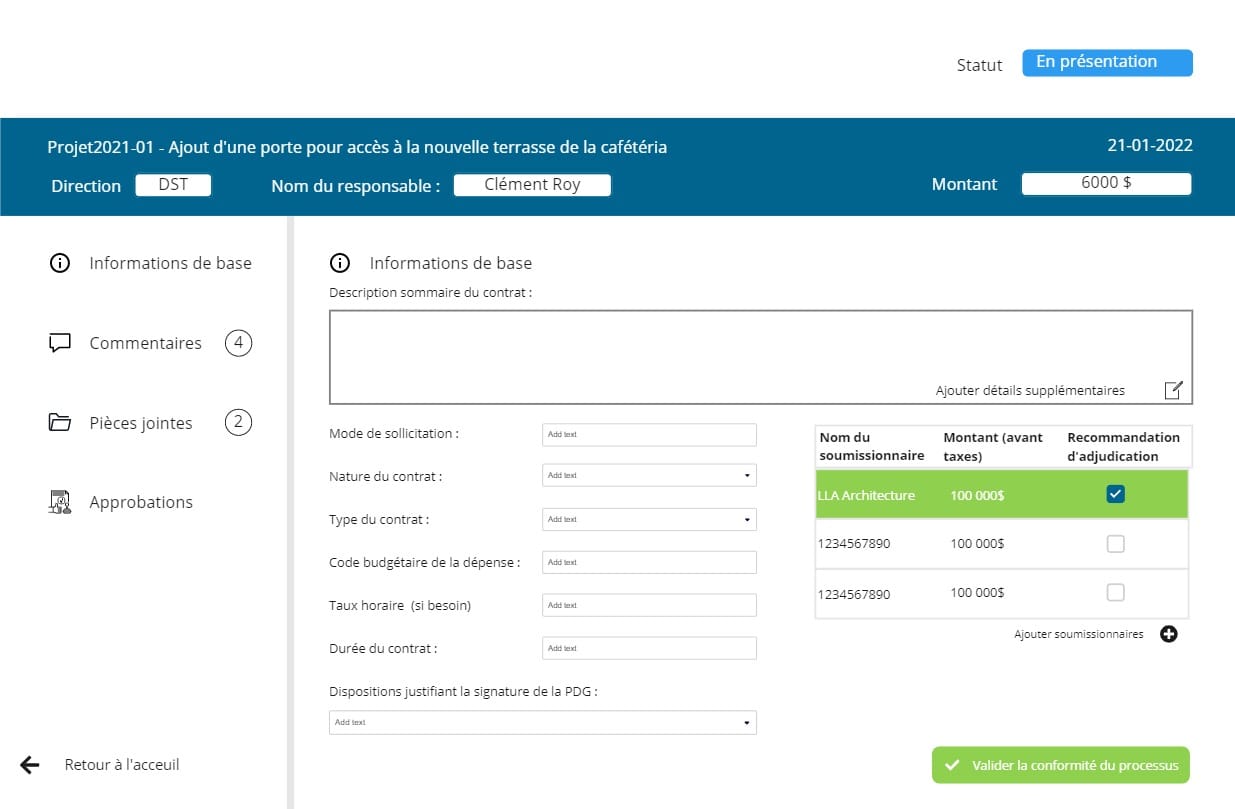The width and height of the screenshot is (1235, 809).
Task: Click the folder icon for Pièces jointes
Action: tap(60, 423)
